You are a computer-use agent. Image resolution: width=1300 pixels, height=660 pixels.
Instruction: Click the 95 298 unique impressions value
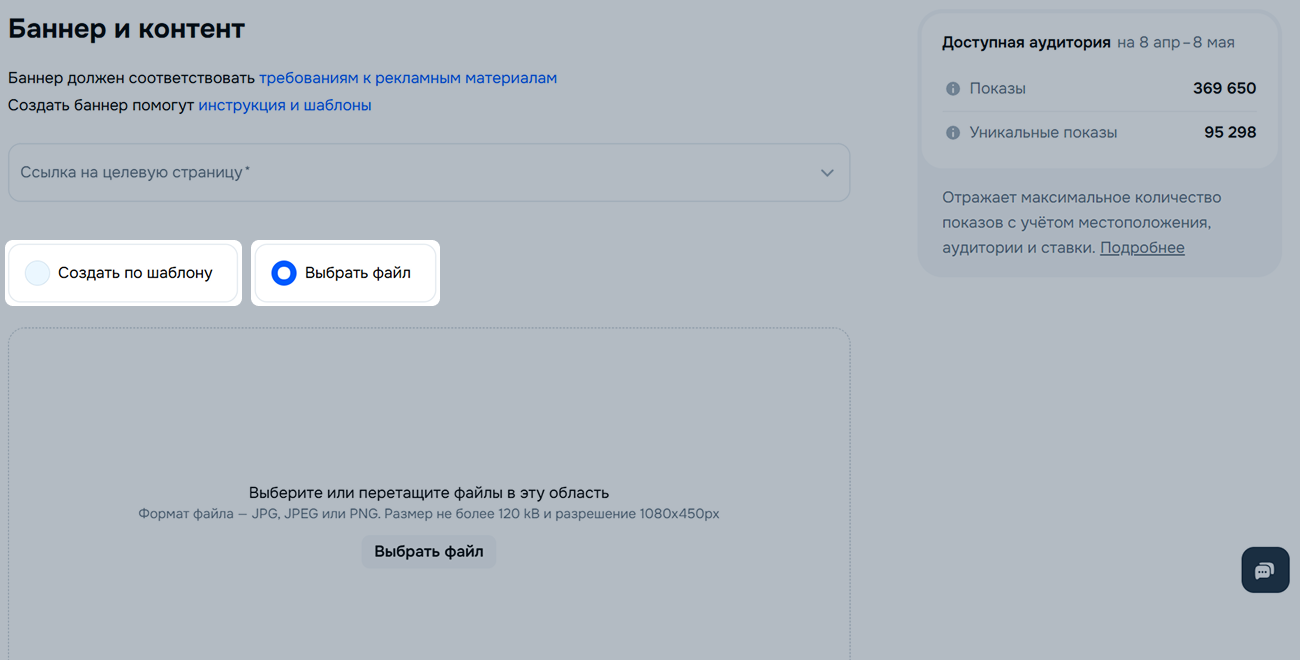[x=1229, y=133]
